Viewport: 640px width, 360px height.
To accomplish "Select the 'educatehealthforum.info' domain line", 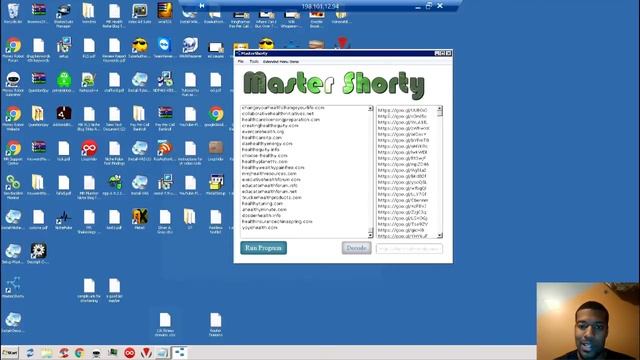I will coord(269,186).
